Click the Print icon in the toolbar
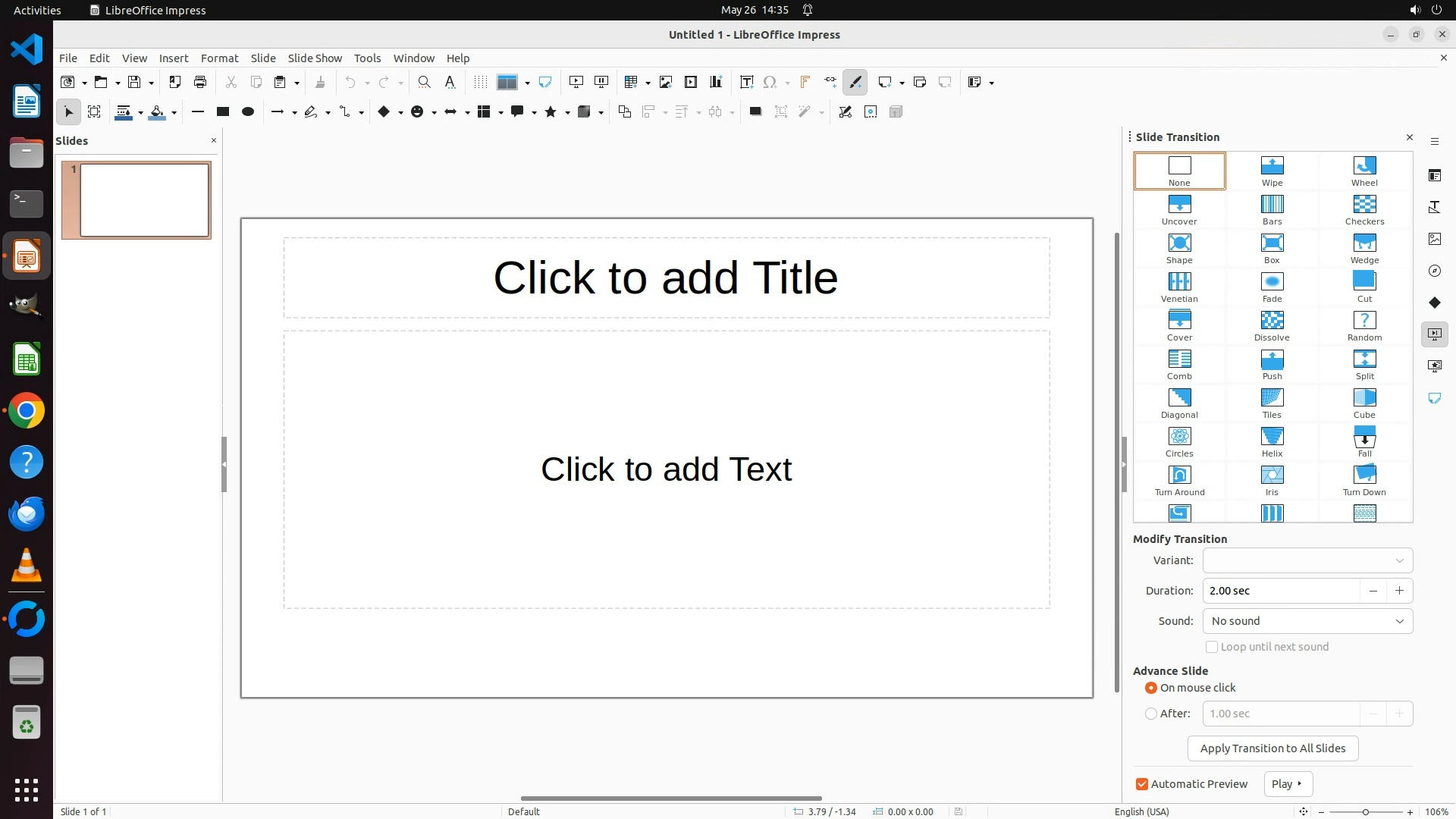This screenshot has width=1456, height=819. coord(200,82)
